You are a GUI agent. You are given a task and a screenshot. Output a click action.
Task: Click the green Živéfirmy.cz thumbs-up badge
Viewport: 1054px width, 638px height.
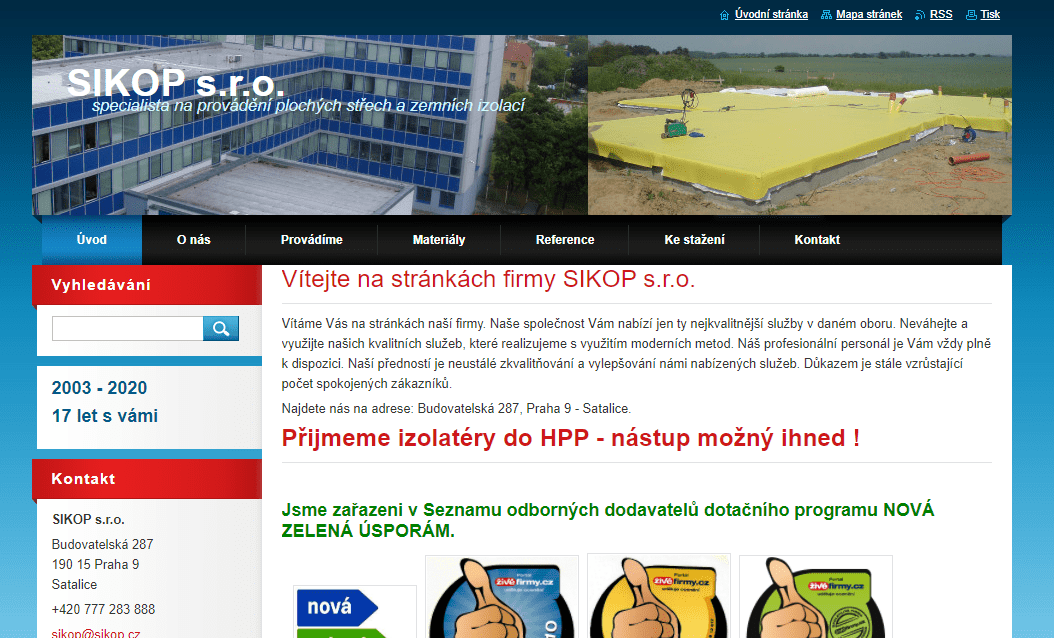coord(816,597)
